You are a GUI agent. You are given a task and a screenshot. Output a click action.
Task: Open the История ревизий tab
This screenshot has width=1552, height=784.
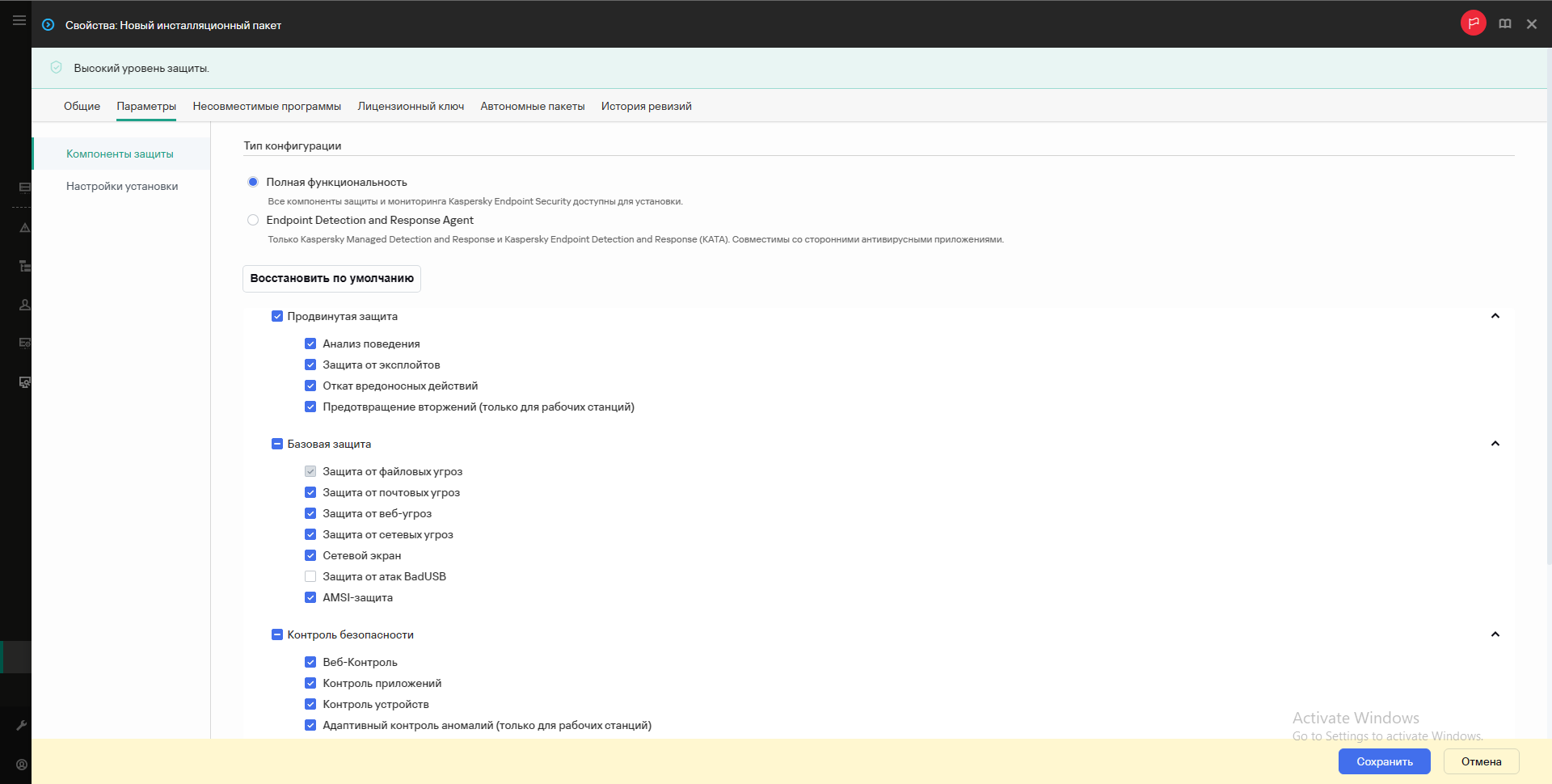pos(646,106)
